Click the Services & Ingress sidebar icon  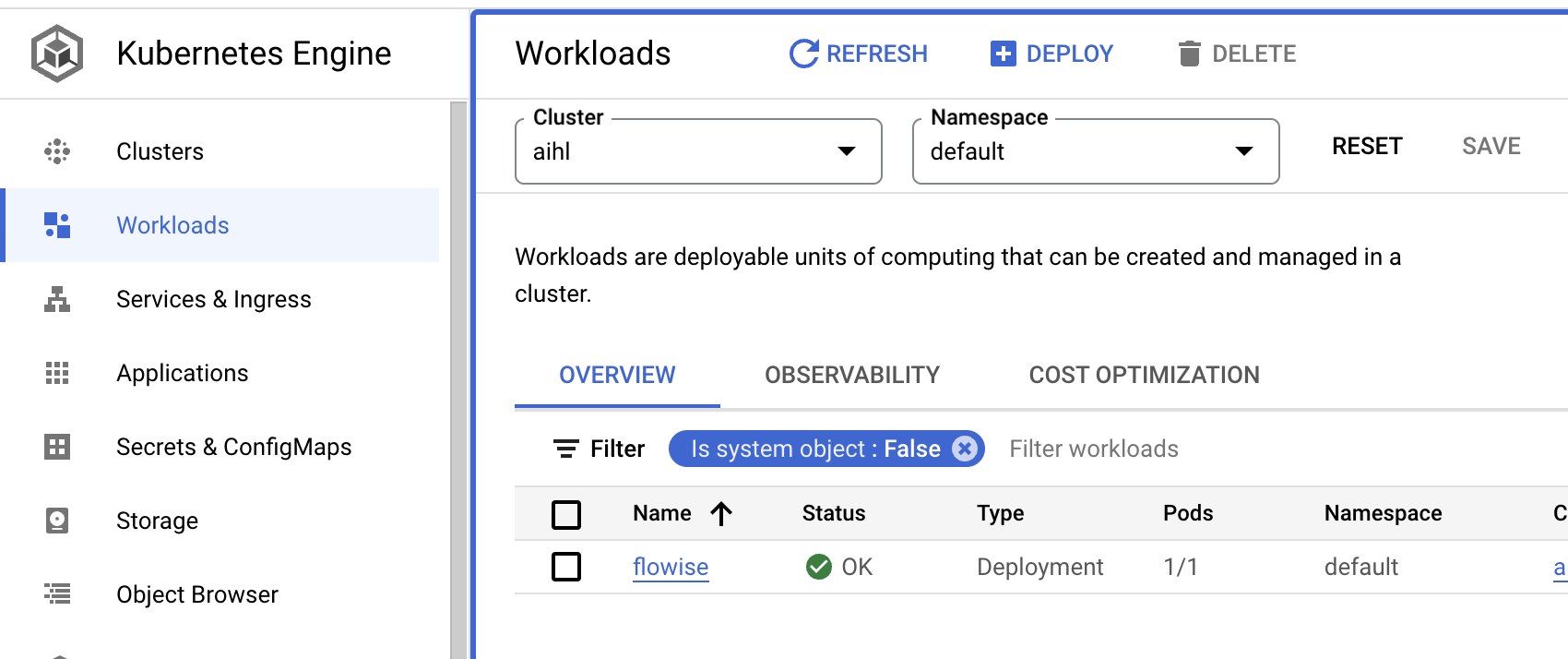(57, 299)
